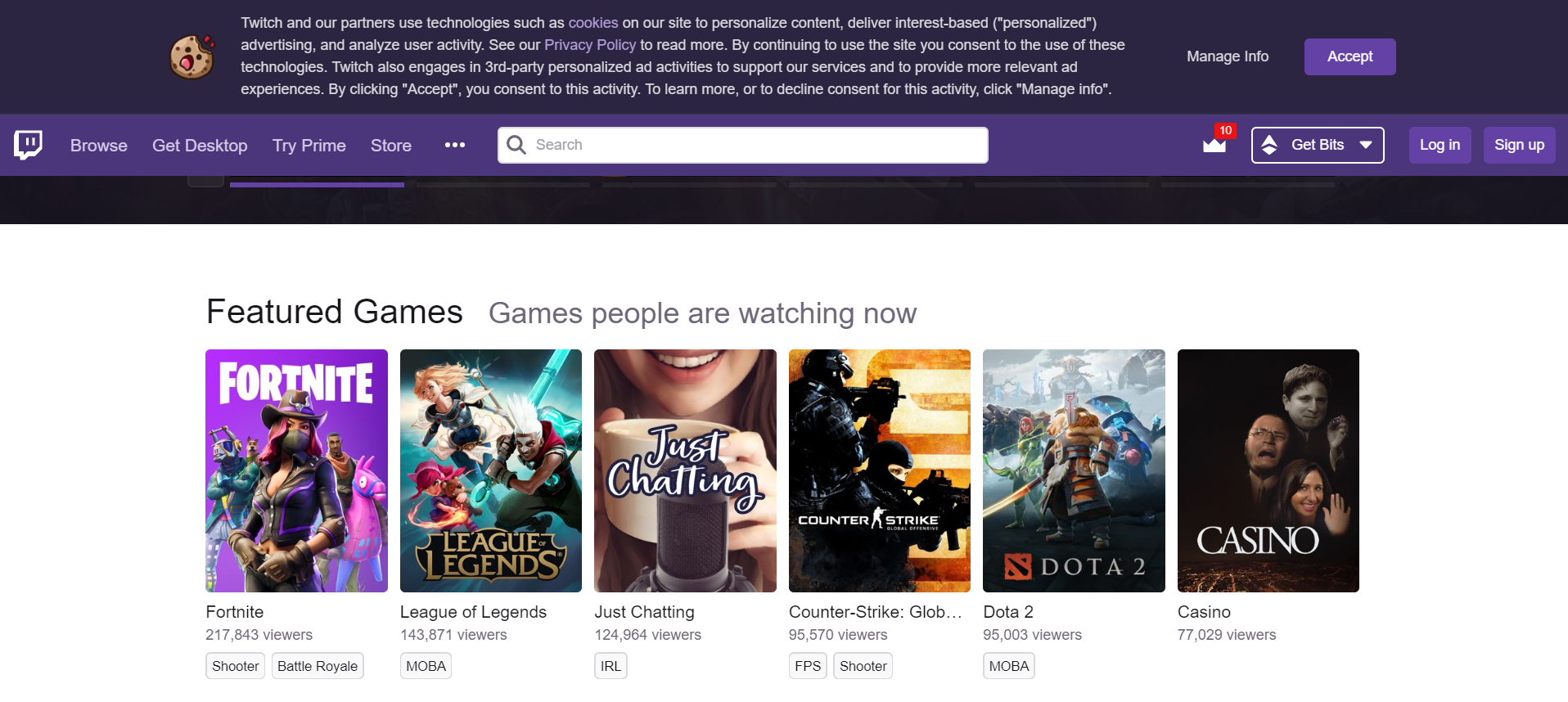This screenshot has height=702, width=1568.
Task: Open Get Desktop in navigation
Action: pyautogui.click(x=200, y=145)
